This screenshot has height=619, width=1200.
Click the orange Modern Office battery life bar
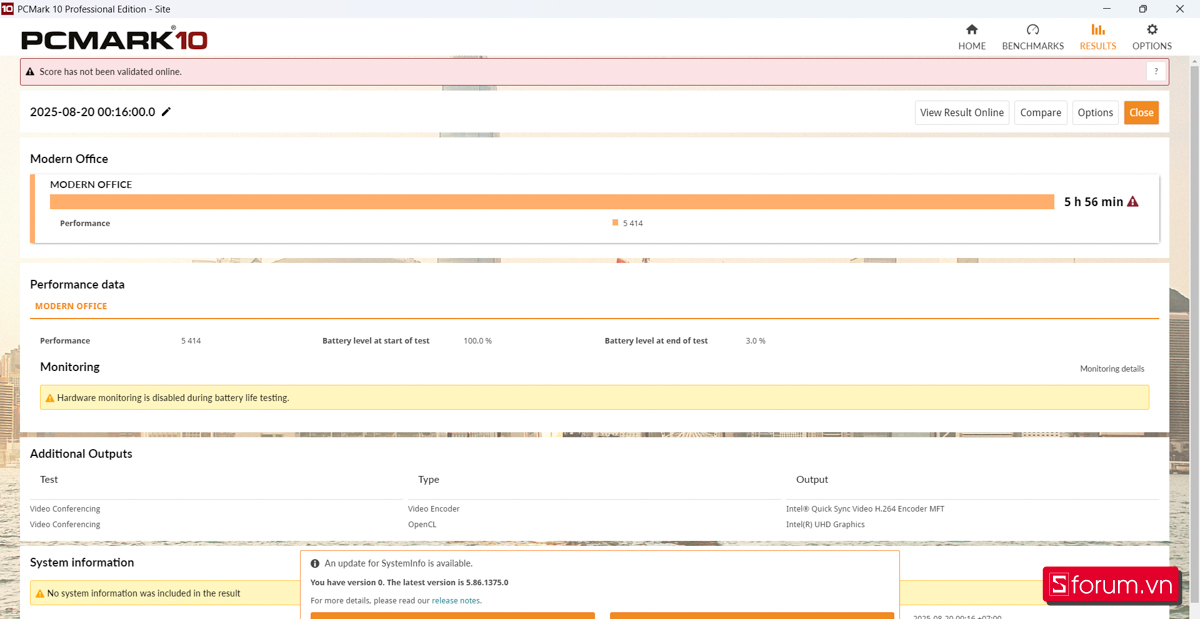552,202
